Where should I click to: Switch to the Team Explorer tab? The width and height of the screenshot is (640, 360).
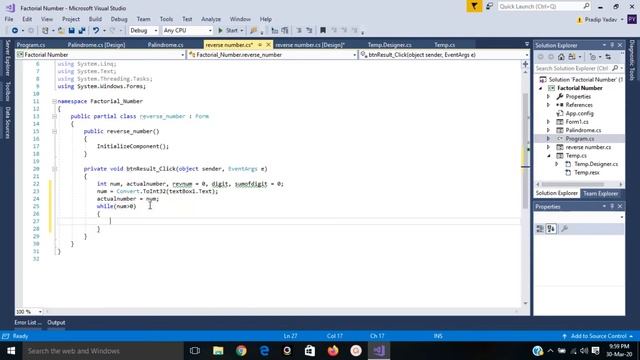click(x=600, y=193)
